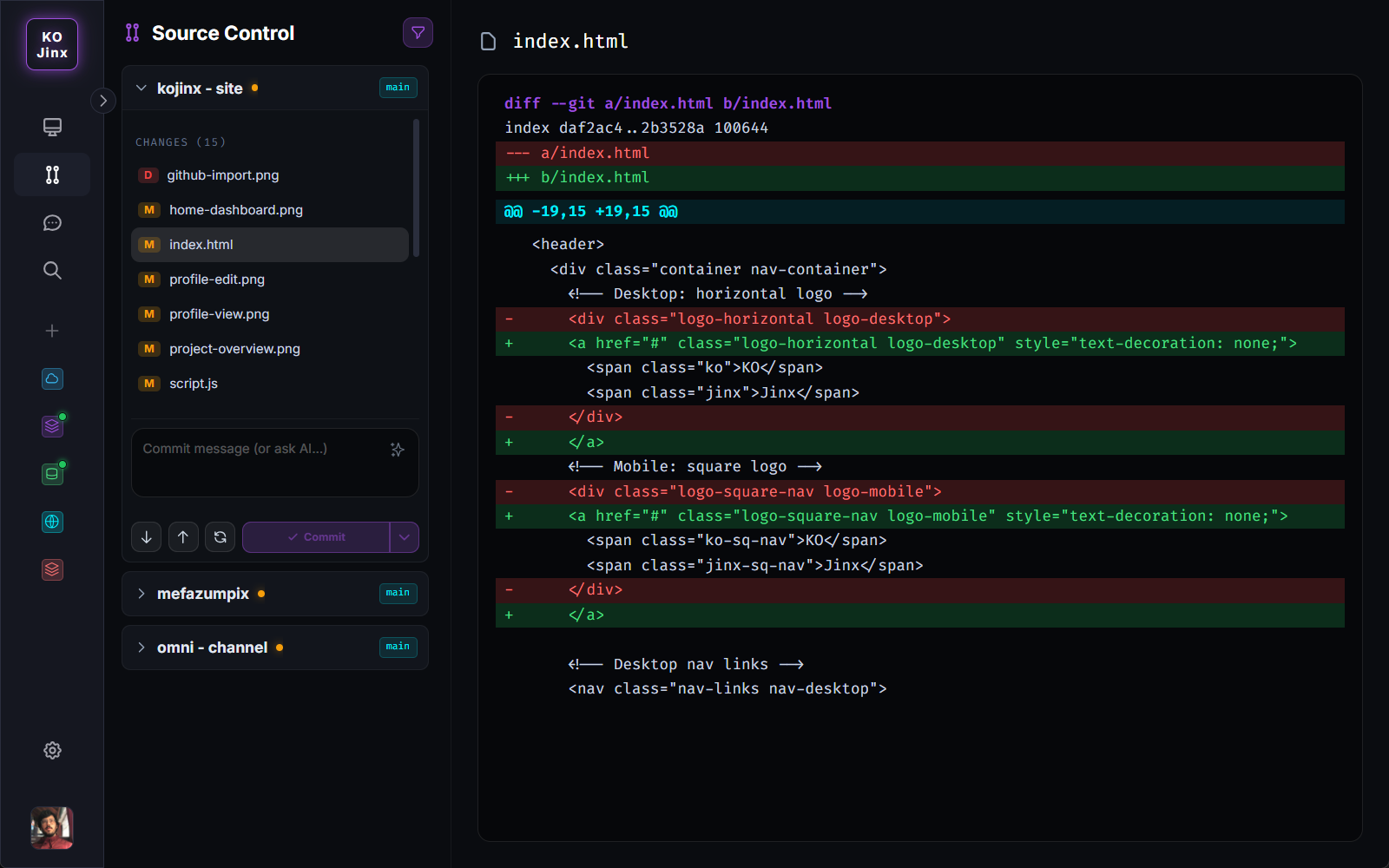Click the modified badge on script.js
Viewport: 1389px width, 868px height.
pyautogui.click(x=149, y=384)
